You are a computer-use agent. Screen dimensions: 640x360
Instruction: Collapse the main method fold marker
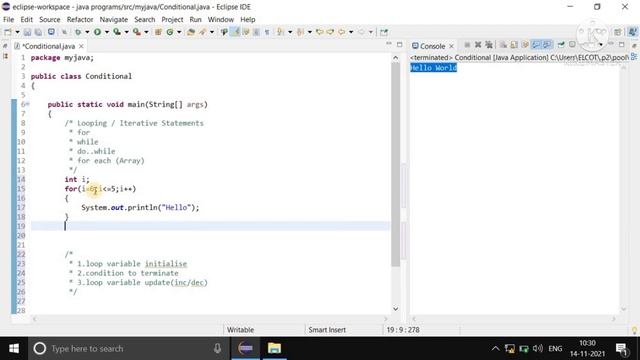pos(28,104)
